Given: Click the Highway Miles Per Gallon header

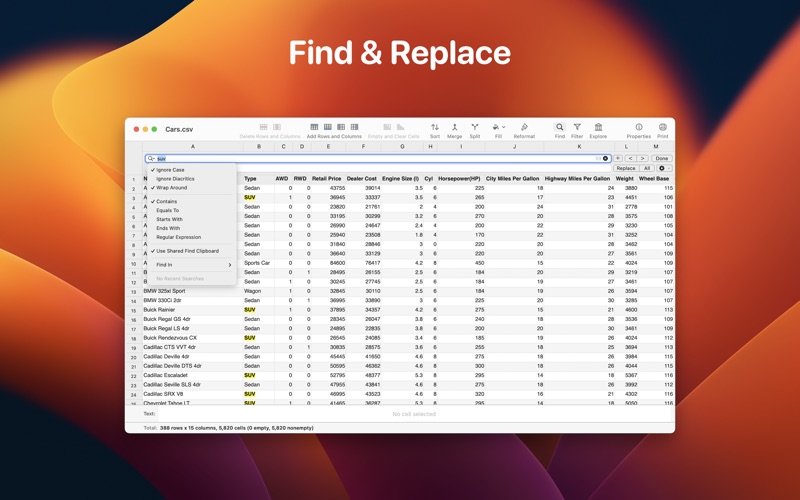Looking at the screenshot, I should pyautogui.click(x=577, y=179).
